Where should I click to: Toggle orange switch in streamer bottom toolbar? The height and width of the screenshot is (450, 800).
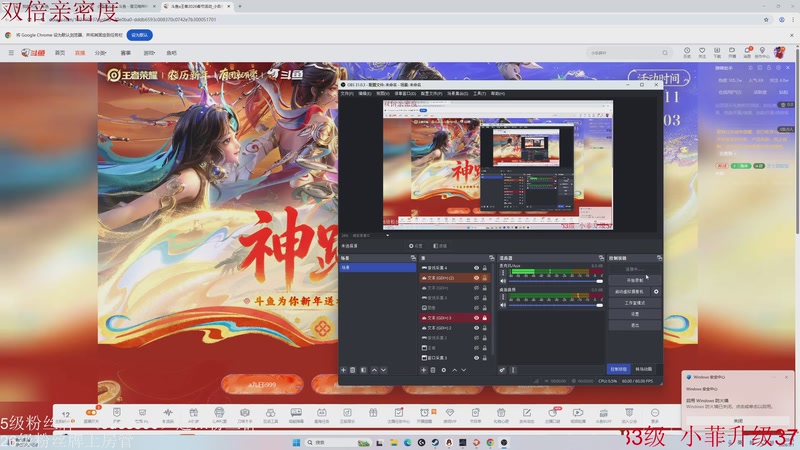pyautogui.click(x=91, y=412)
